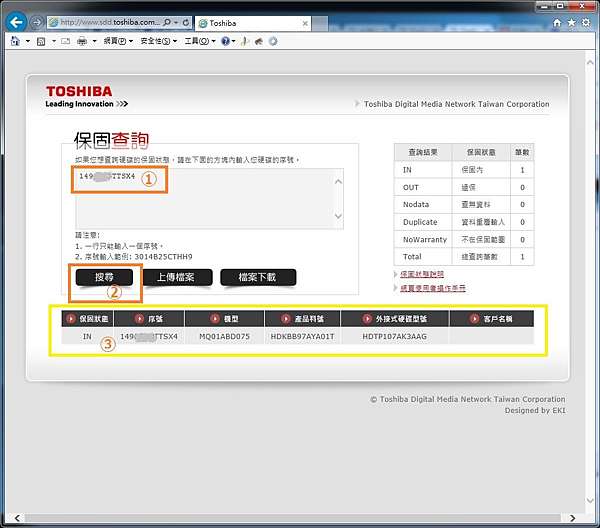Viewport: 600px width, 528px height.
Task: Sort by the 產品料號 column header
Action: (302, 318)
